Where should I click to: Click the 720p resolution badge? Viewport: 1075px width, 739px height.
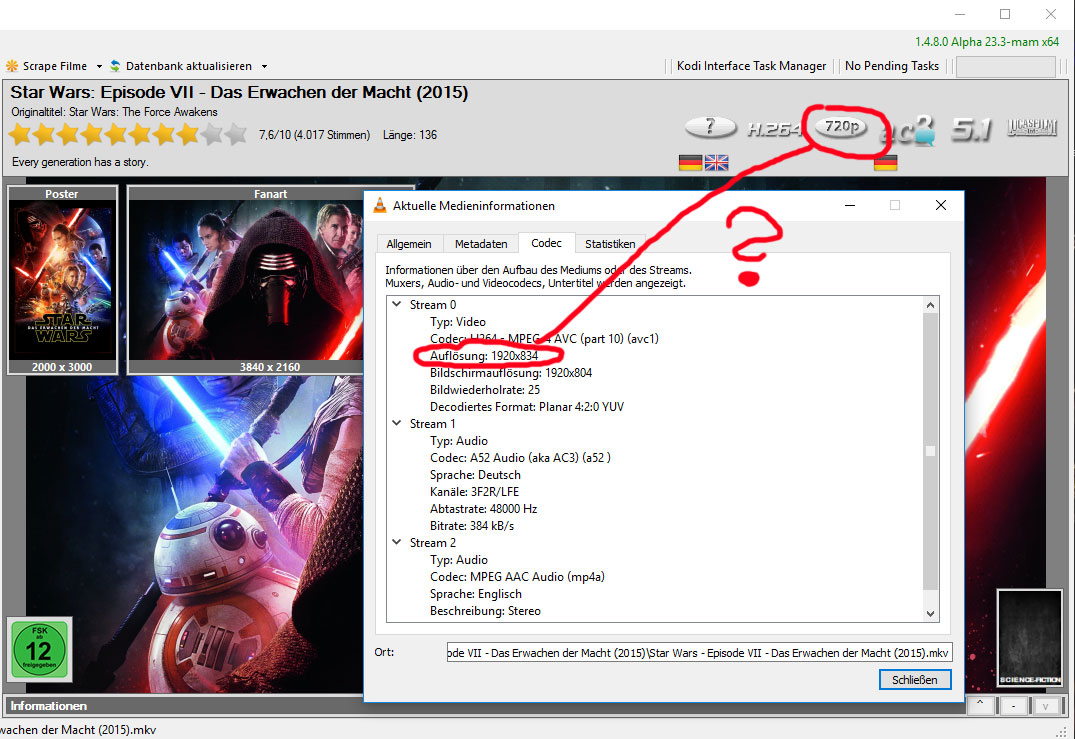coord(841,126)
